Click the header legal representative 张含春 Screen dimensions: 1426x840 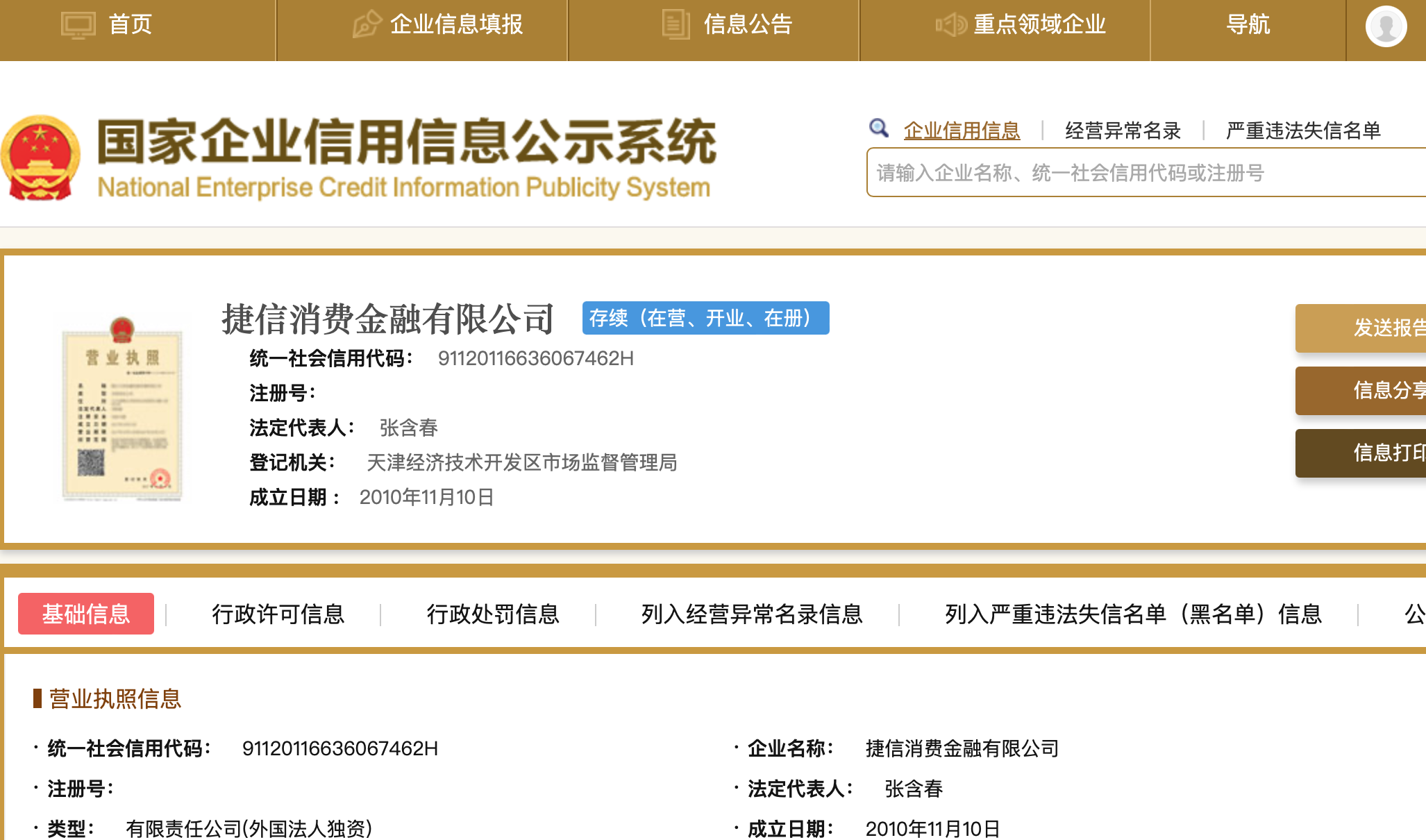409,428
